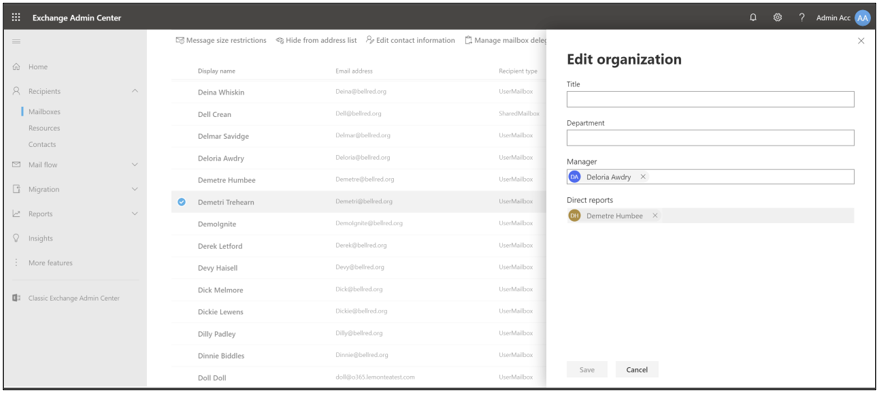Viewport: 881px width, 394px height.
Task: Click the DA avatar in Manager field
Action: tap(574, 176)
